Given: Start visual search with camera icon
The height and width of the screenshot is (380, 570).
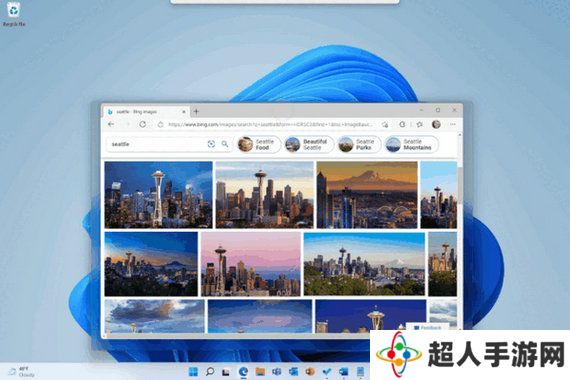Looking at the screenshot, I should click(x=211, y=144).
